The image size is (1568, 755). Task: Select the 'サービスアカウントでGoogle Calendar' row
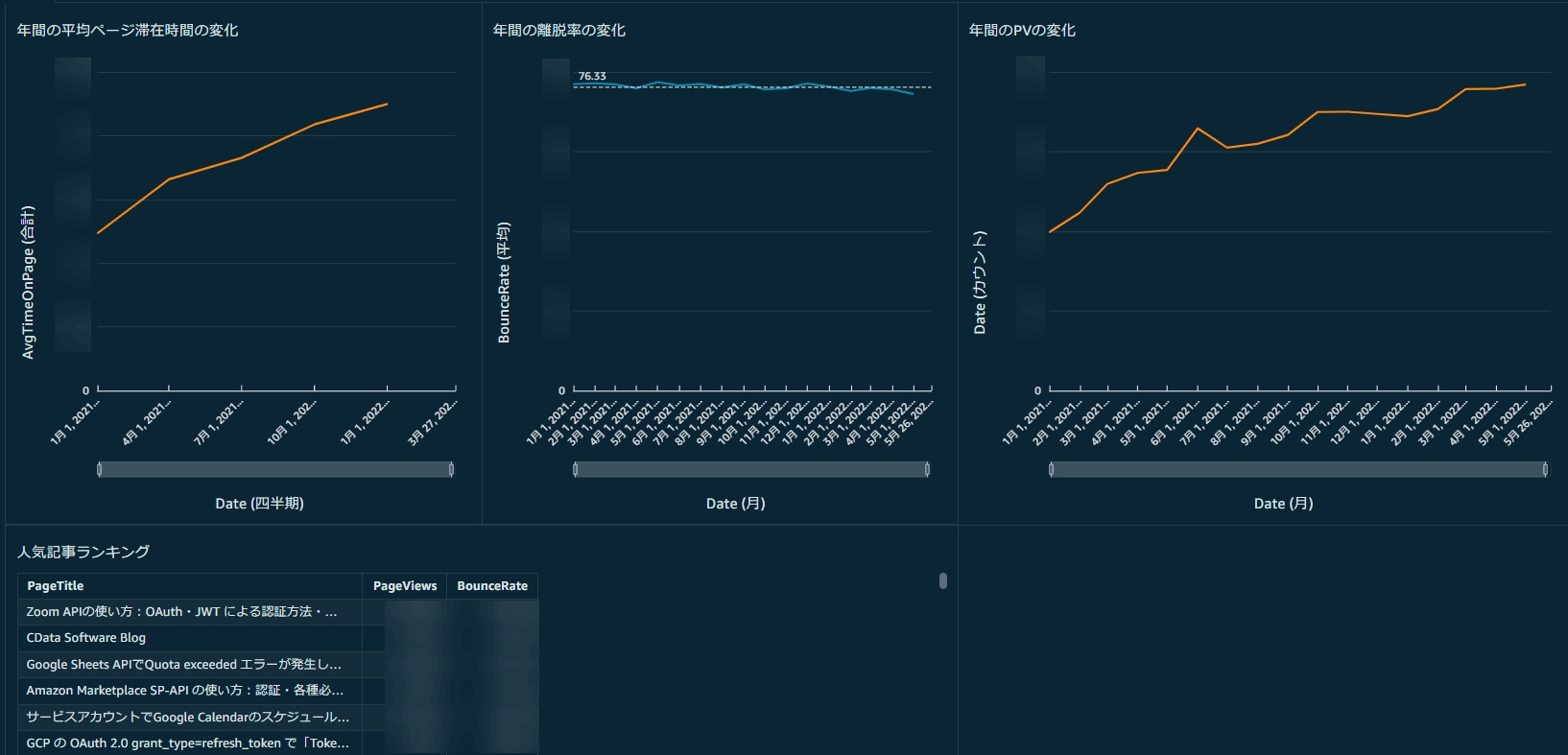[x=278, y=718]
